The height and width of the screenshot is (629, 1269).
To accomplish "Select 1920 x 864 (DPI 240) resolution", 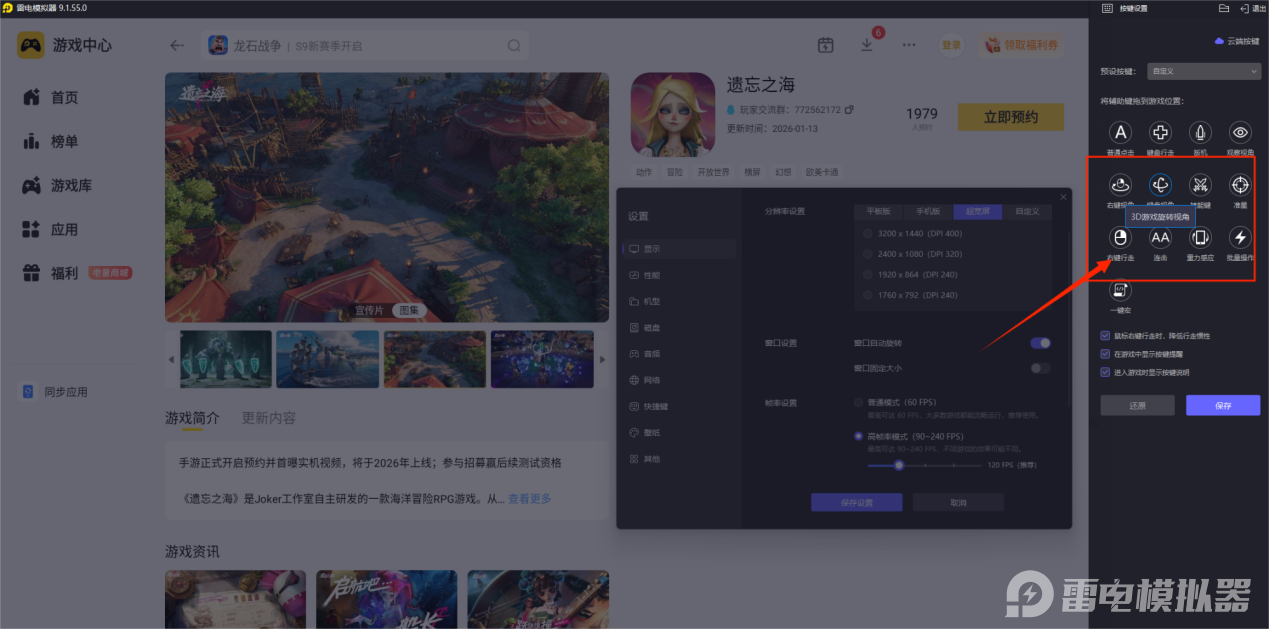I will (867, 274).
